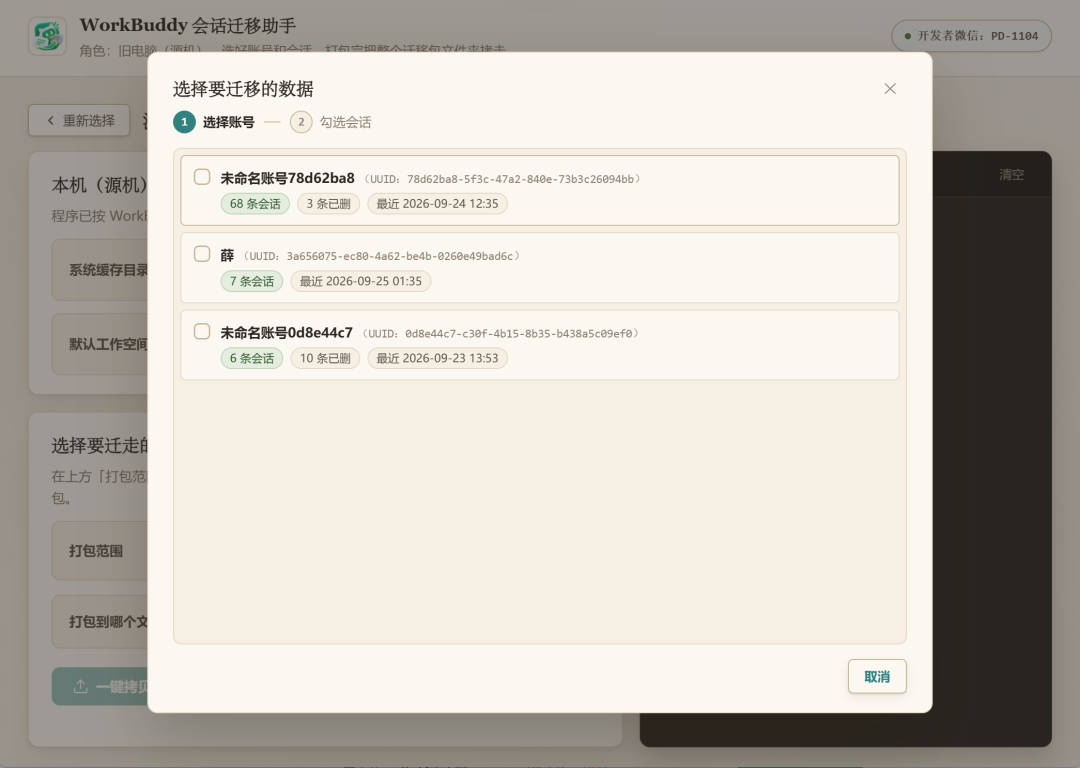
Task: Click the account name 未命名账号0d8e44c7
Action: (x=287, y=333)
